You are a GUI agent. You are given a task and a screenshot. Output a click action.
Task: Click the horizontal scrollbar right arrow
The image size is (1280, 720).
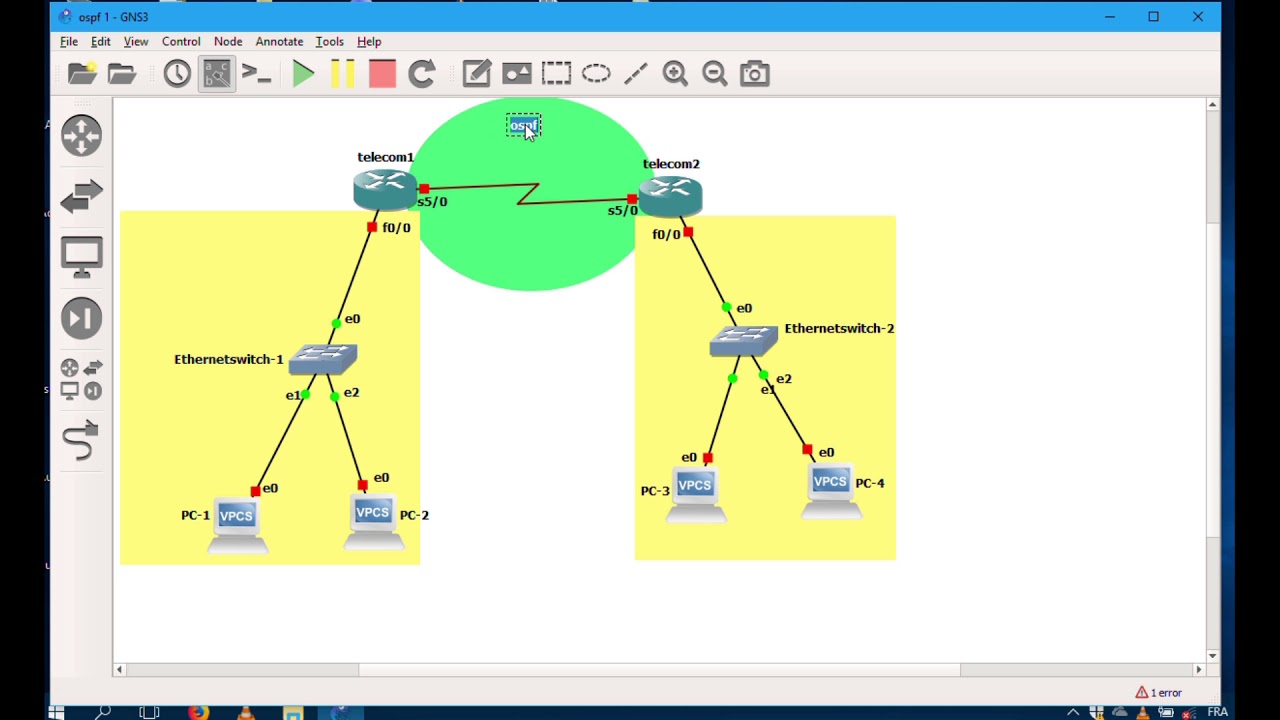coord(1198,669)
